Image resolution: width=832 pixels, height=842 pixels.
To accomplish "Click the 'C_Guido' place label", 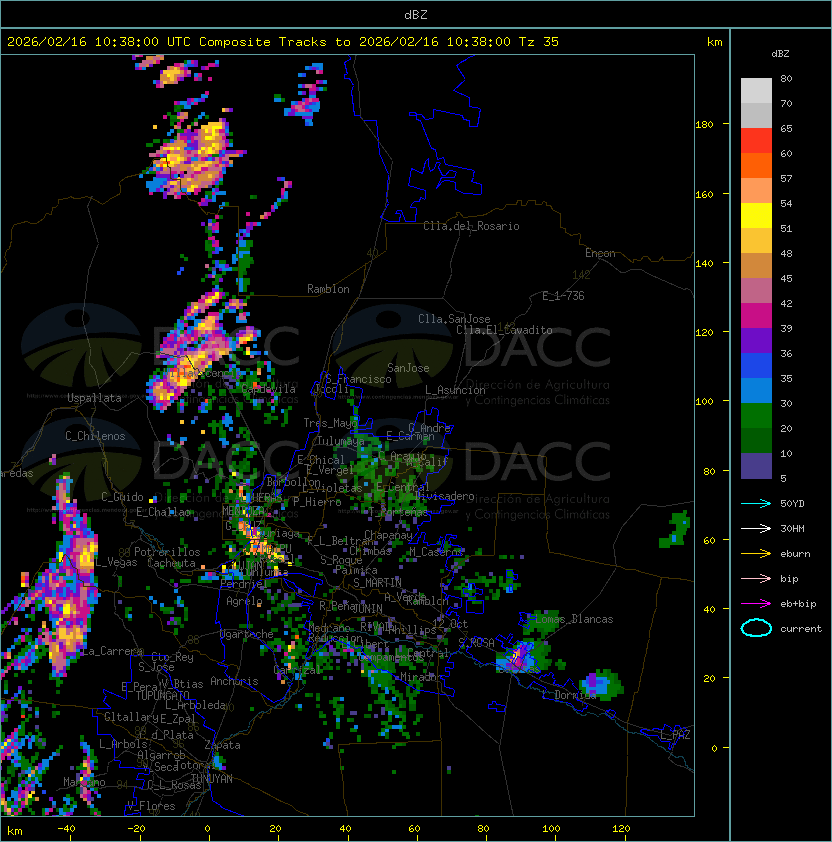I will coord(122,497).
